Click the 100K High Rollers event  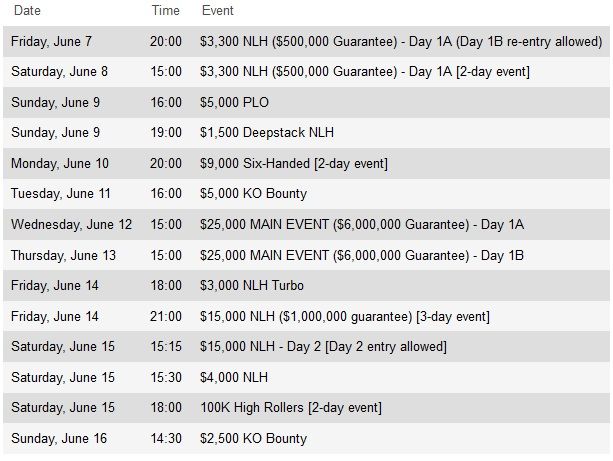pos(291,408)
